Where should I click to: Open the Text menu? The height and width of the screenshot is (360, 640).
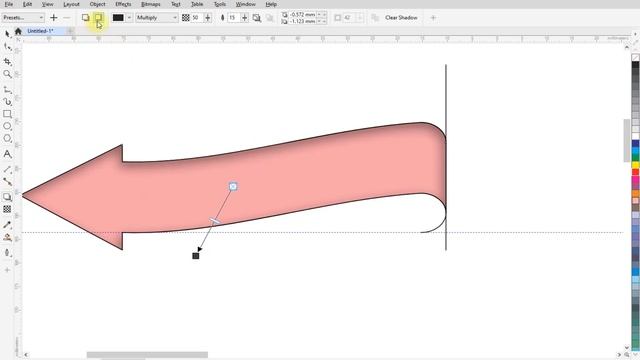(x=176, y=4)
